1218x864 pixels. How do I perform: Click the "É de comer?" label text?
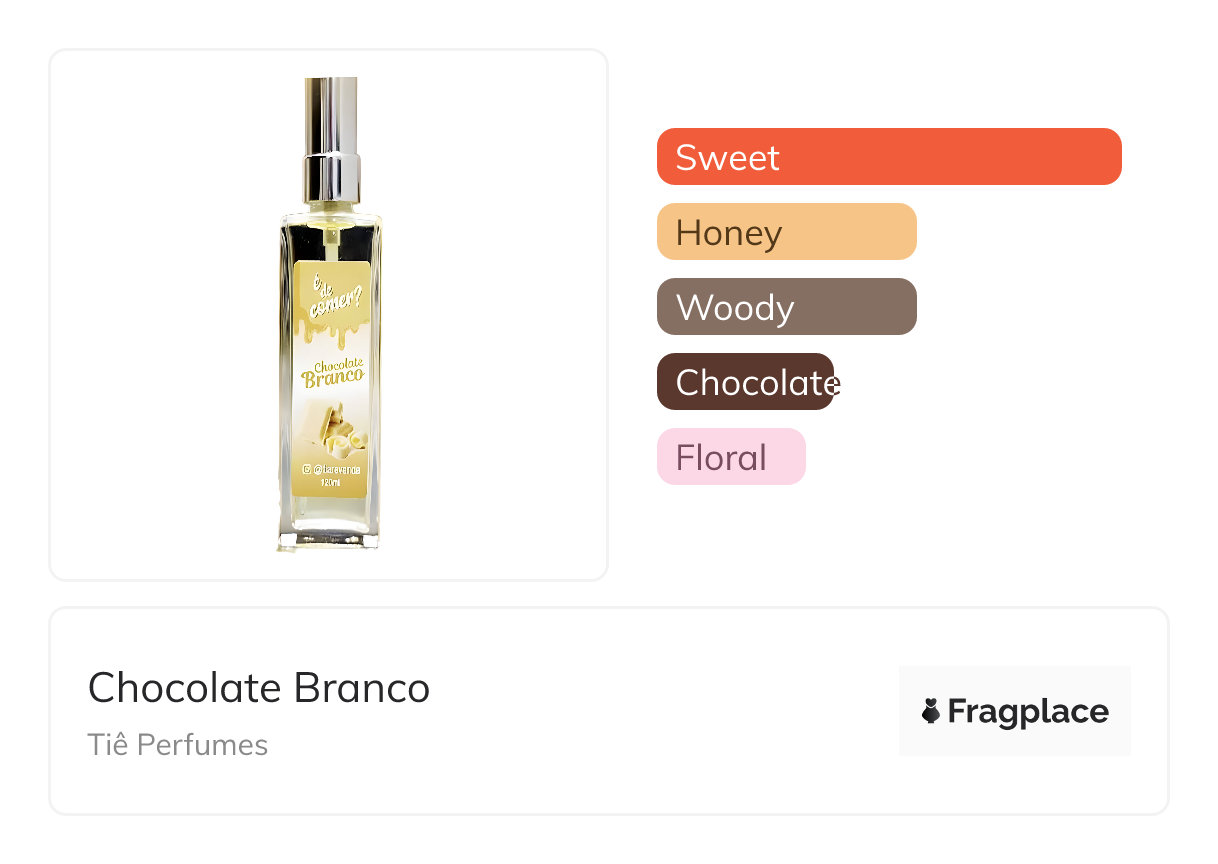(x=328, y=295)
